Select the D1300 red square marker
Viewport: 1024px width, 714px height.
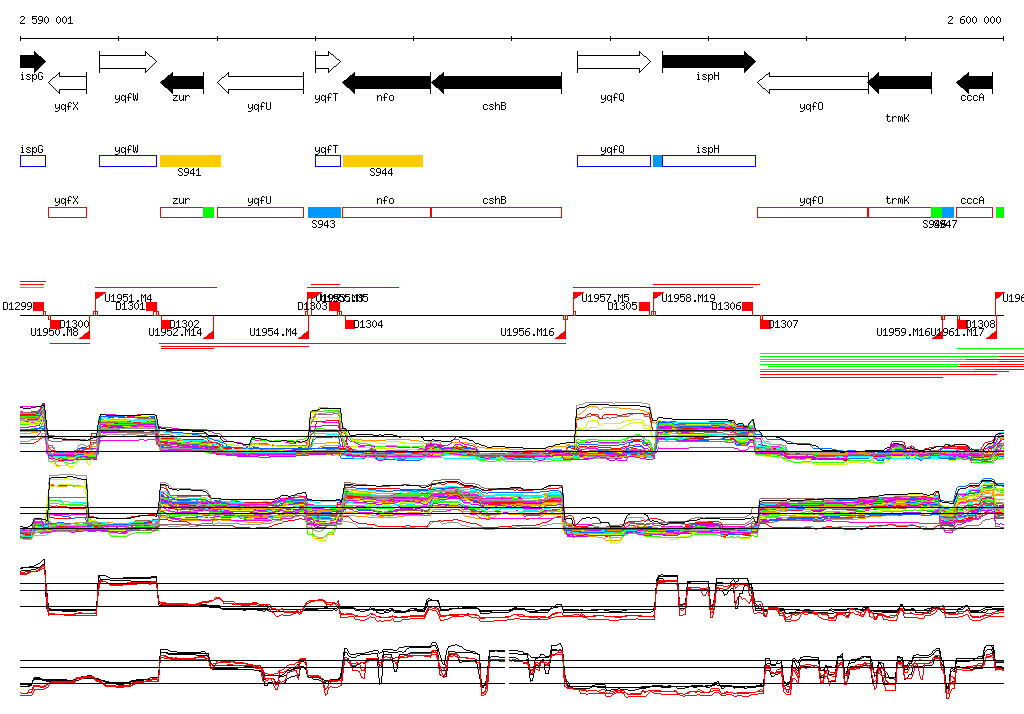pyautogui.click(x=56, y=324)
